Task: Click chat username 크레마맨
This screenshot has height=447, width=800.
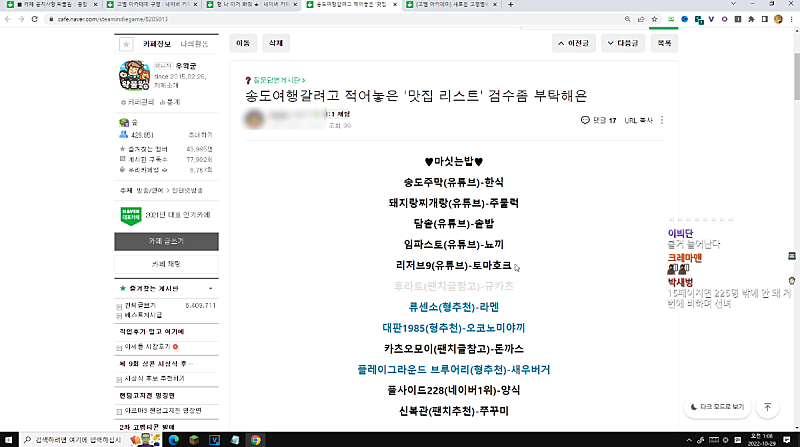Action: [685, 258]
